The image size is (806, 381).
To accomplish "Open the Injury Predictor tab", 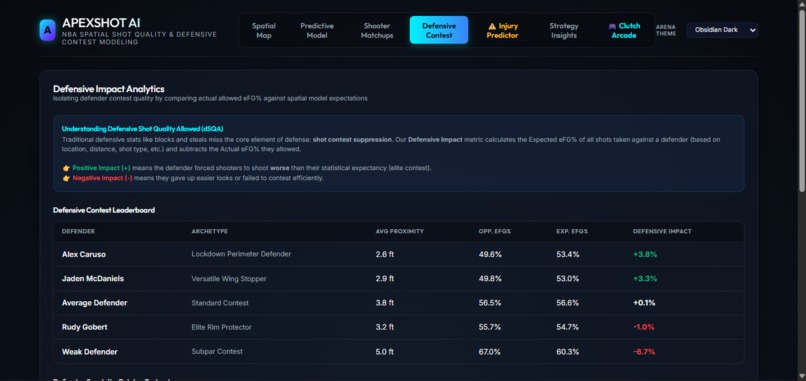I will [x=502, y=30].
